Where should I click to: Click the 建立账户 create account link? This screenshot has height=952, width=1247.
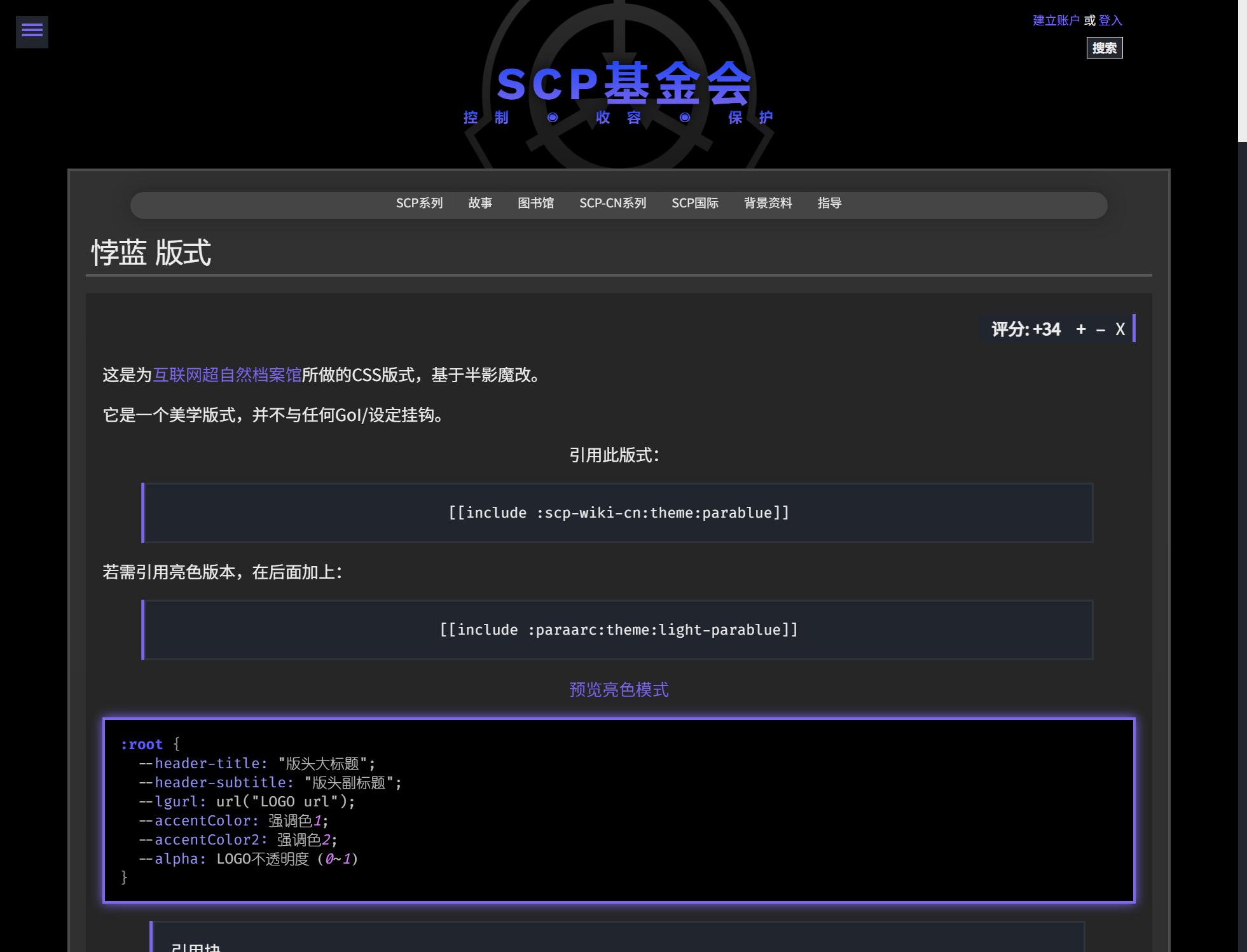click(1056, 20)
